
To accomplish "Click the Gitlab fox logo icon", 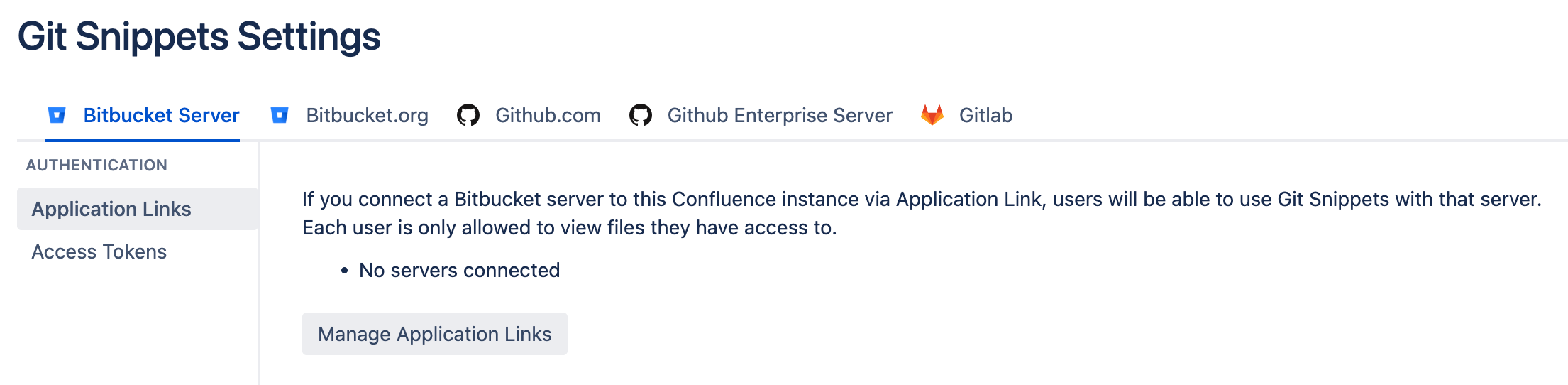I will click(932, 115).
